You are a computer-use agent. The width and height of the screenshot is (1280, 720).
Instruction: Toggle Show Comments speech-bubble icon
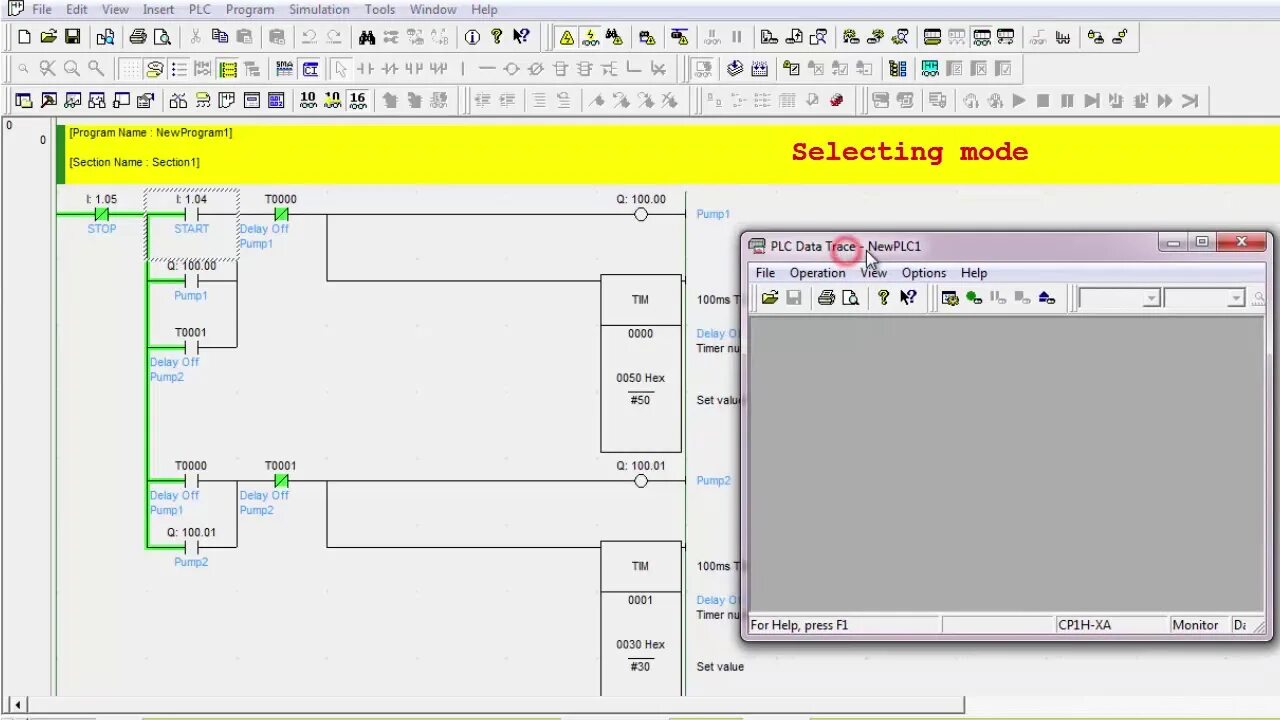(155, 69)
